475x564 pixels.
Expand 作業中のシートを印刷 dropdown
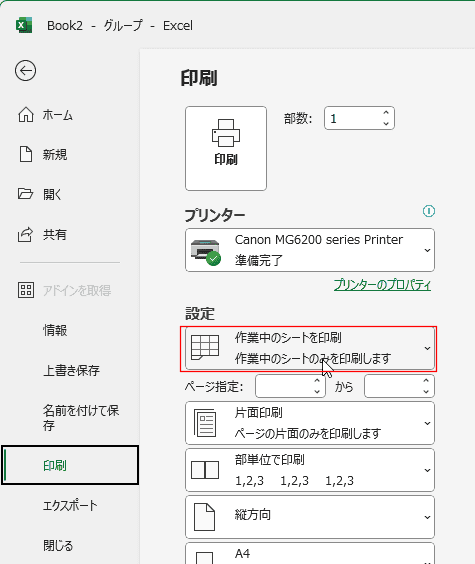point(310,348)
